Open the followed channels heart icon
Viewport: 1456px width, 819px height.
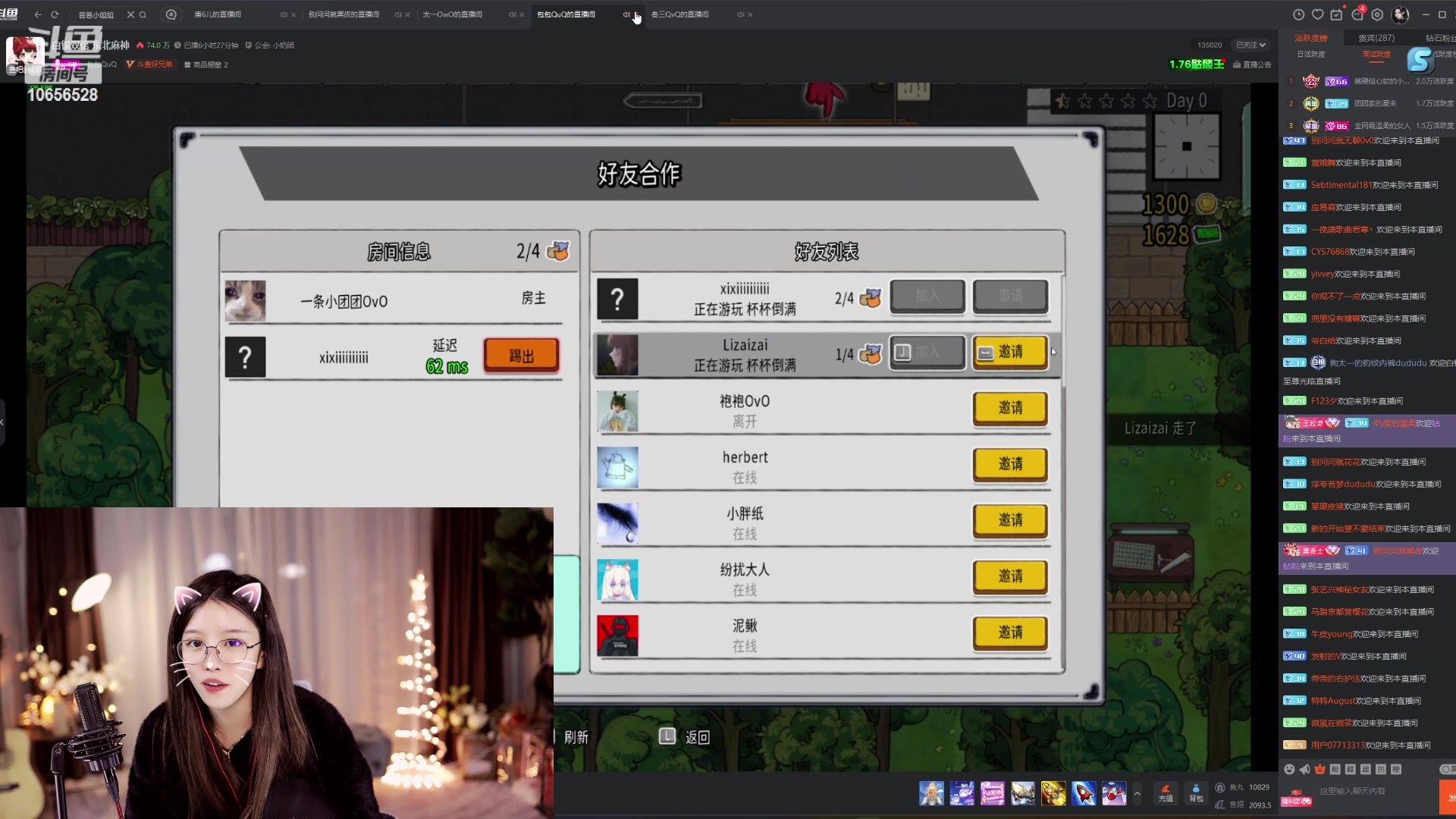pos(1318,14)
